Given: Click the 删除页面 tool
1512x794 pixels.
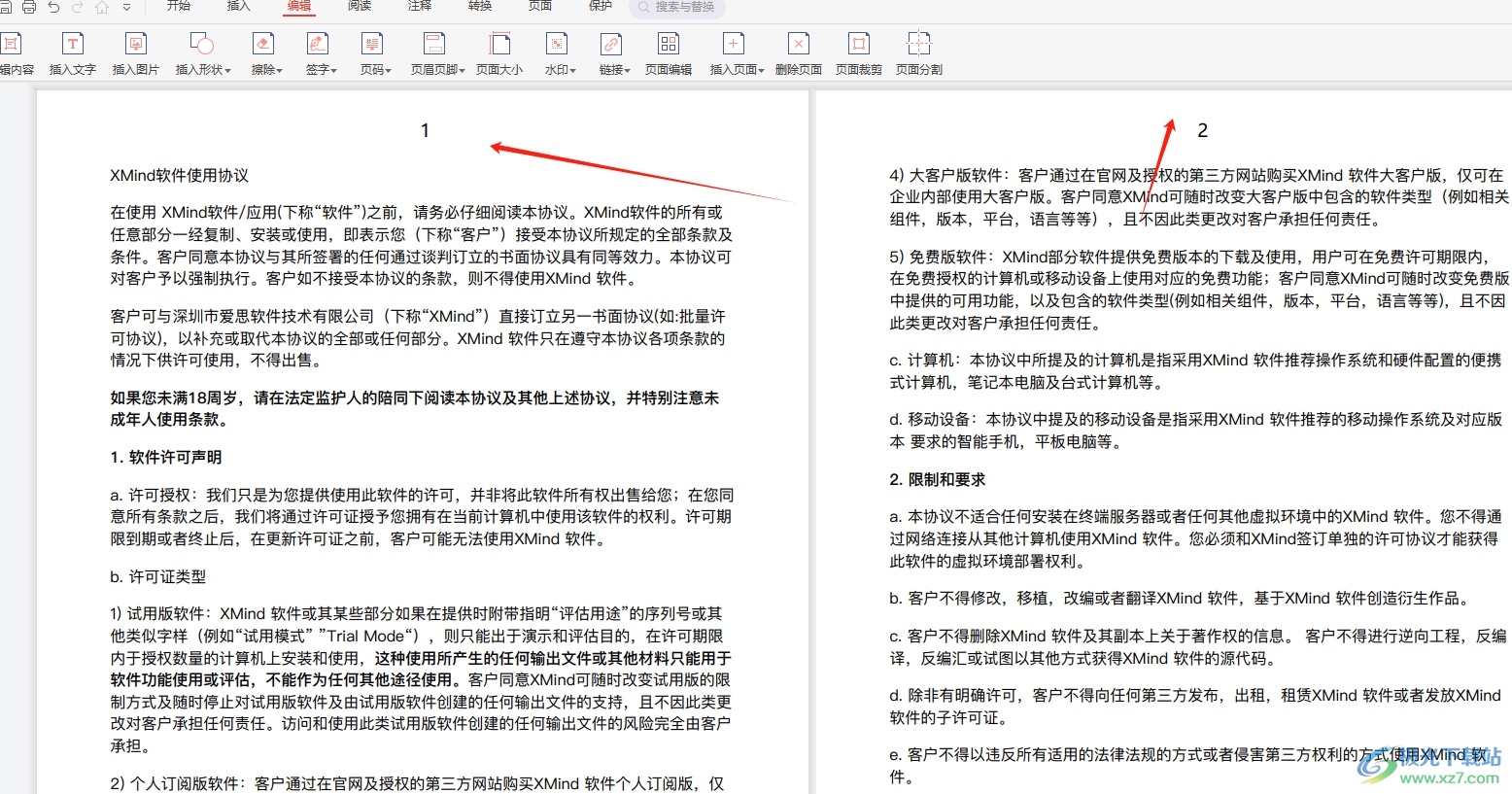Looking at the screenshot, I should pos(799,53).
